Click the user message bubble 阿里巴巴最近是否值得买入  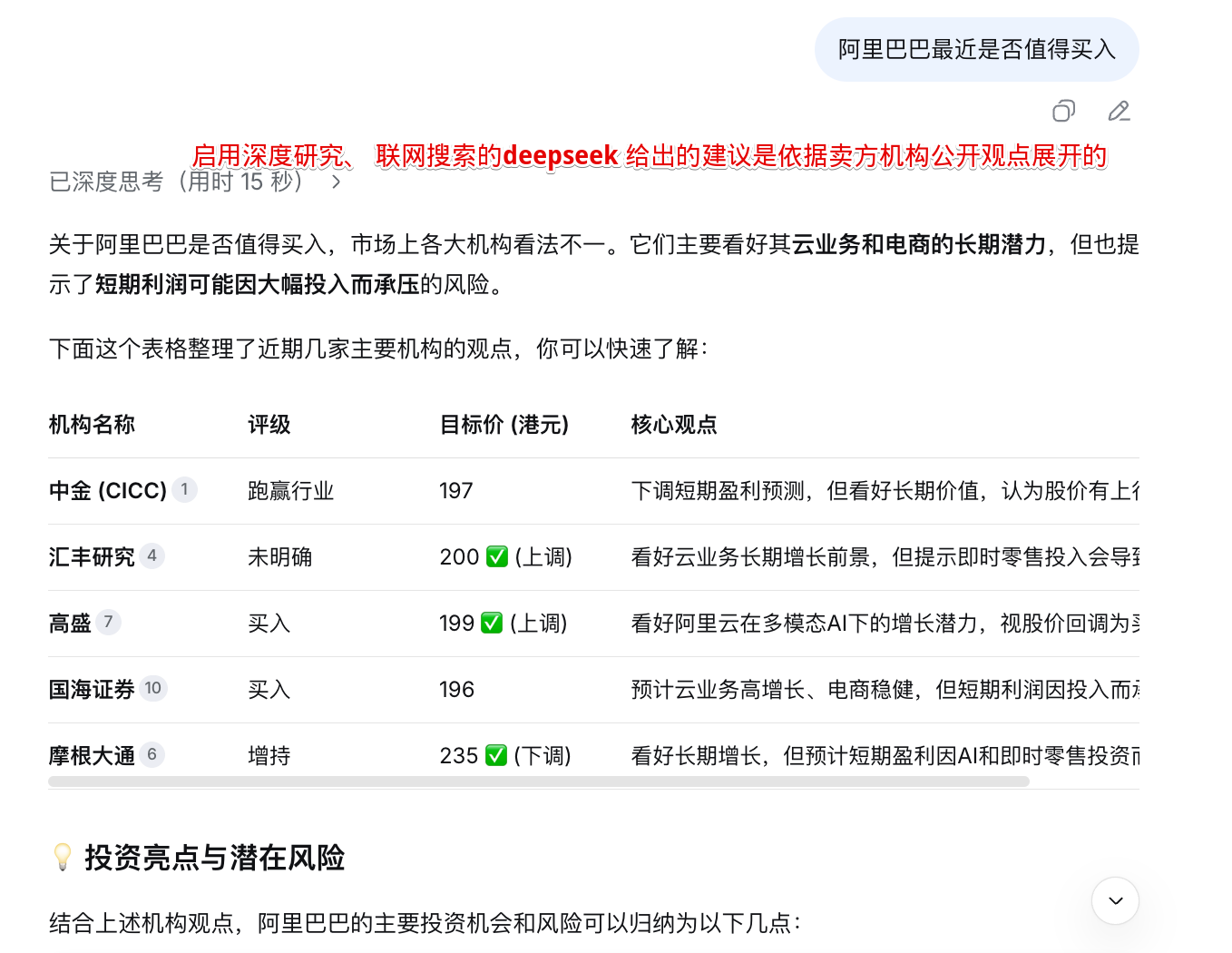click(976, 50)
